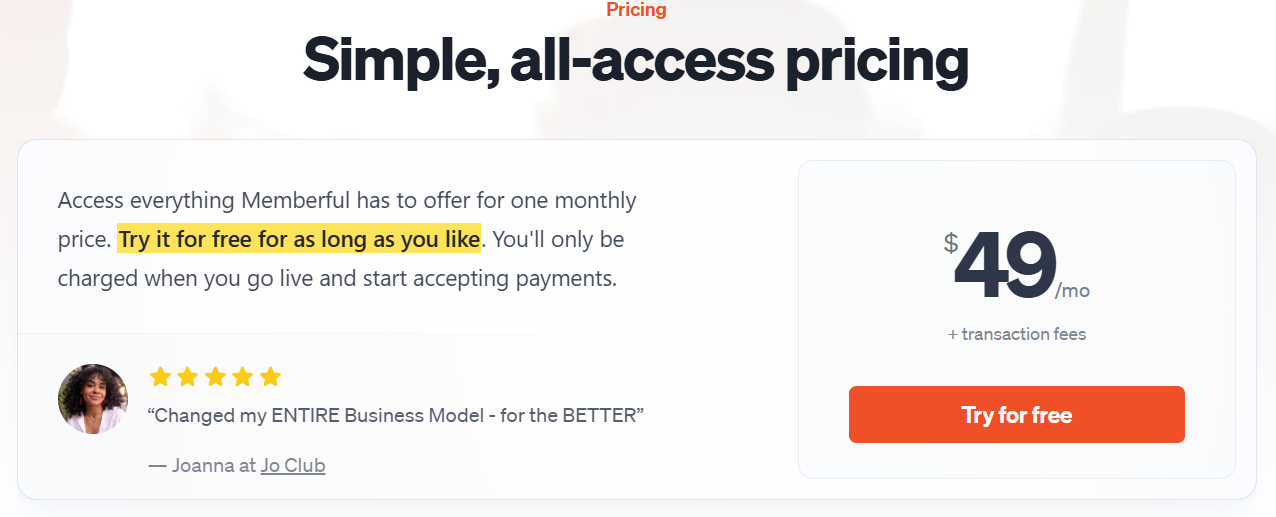Click the second yellow rating star
The image size is (1276, 517).
pyautogui.click(x=188, y=377)
